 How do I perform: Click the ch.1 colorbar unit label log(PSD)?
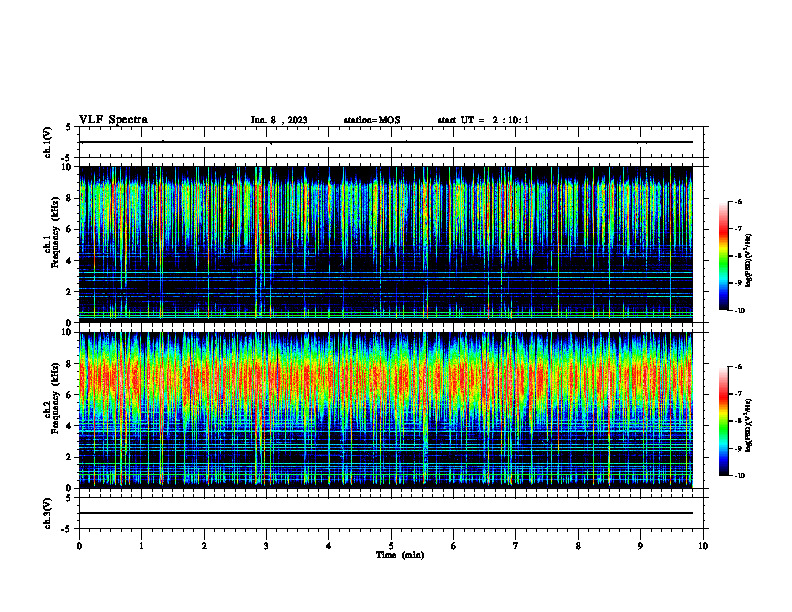pos(749,260)
